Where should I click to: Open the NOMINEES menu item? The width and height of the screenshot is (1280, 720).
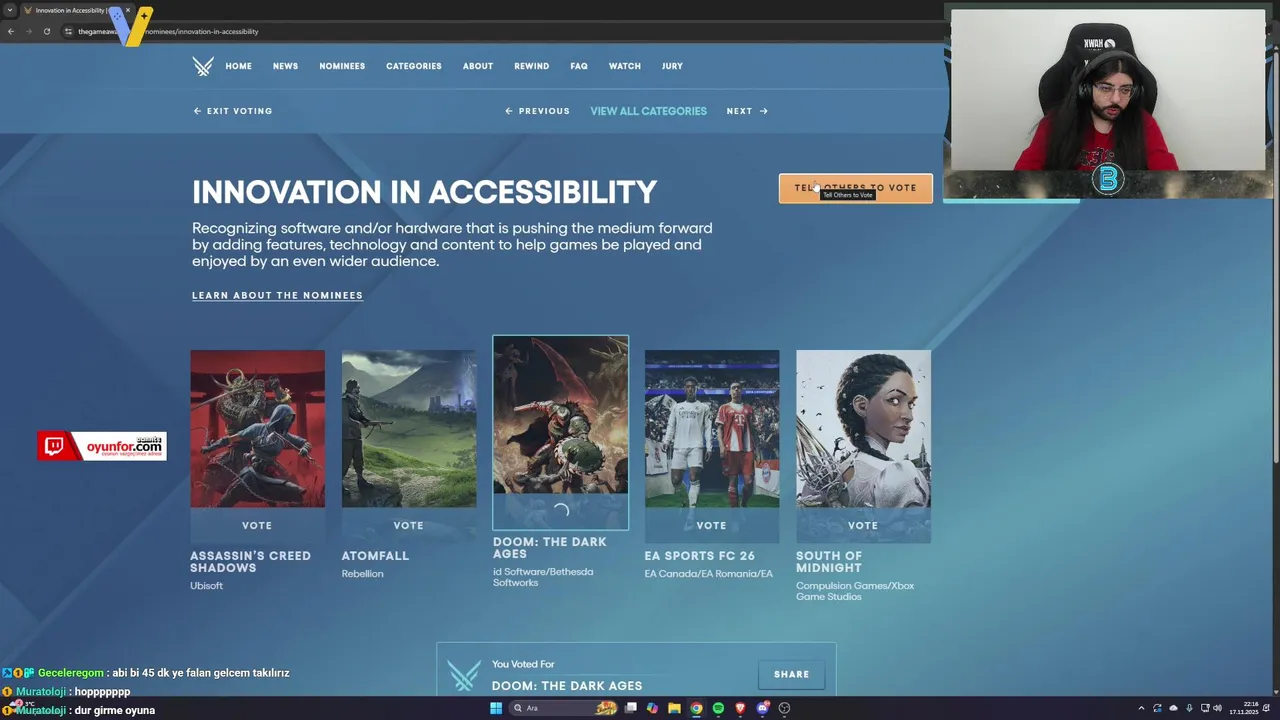[342, 66]
